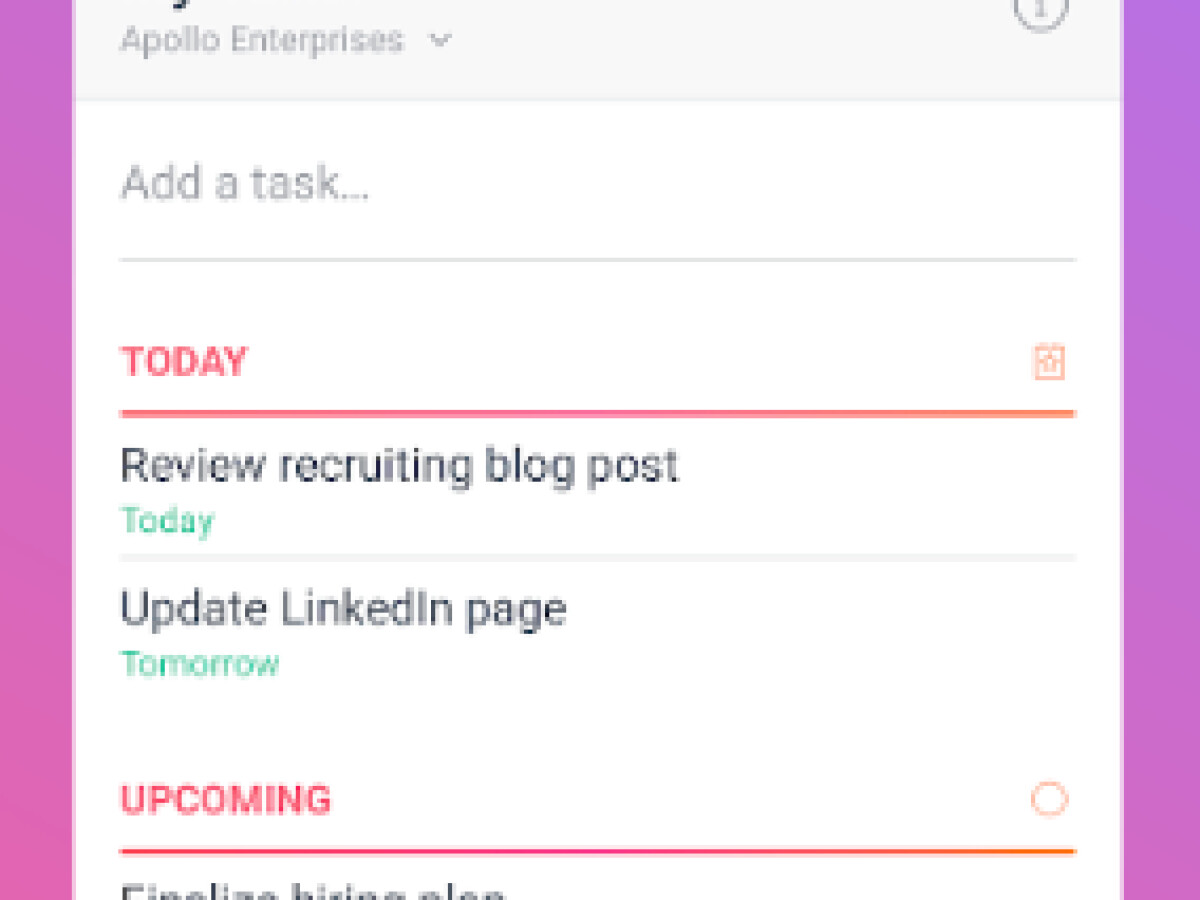Click the Apollo Enterprises workspace name
This screenshot has height=900, width=1200.
coord(261,40)
